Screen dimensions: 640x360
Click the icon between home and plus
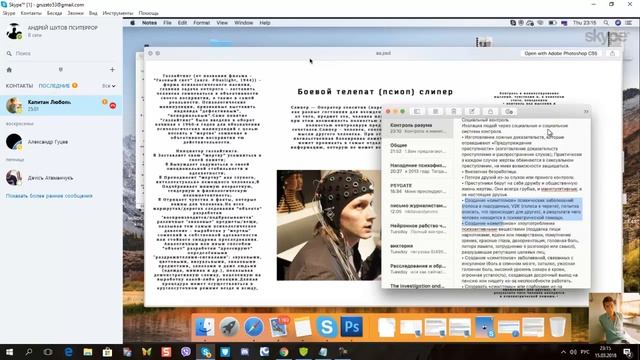[61, 70]
